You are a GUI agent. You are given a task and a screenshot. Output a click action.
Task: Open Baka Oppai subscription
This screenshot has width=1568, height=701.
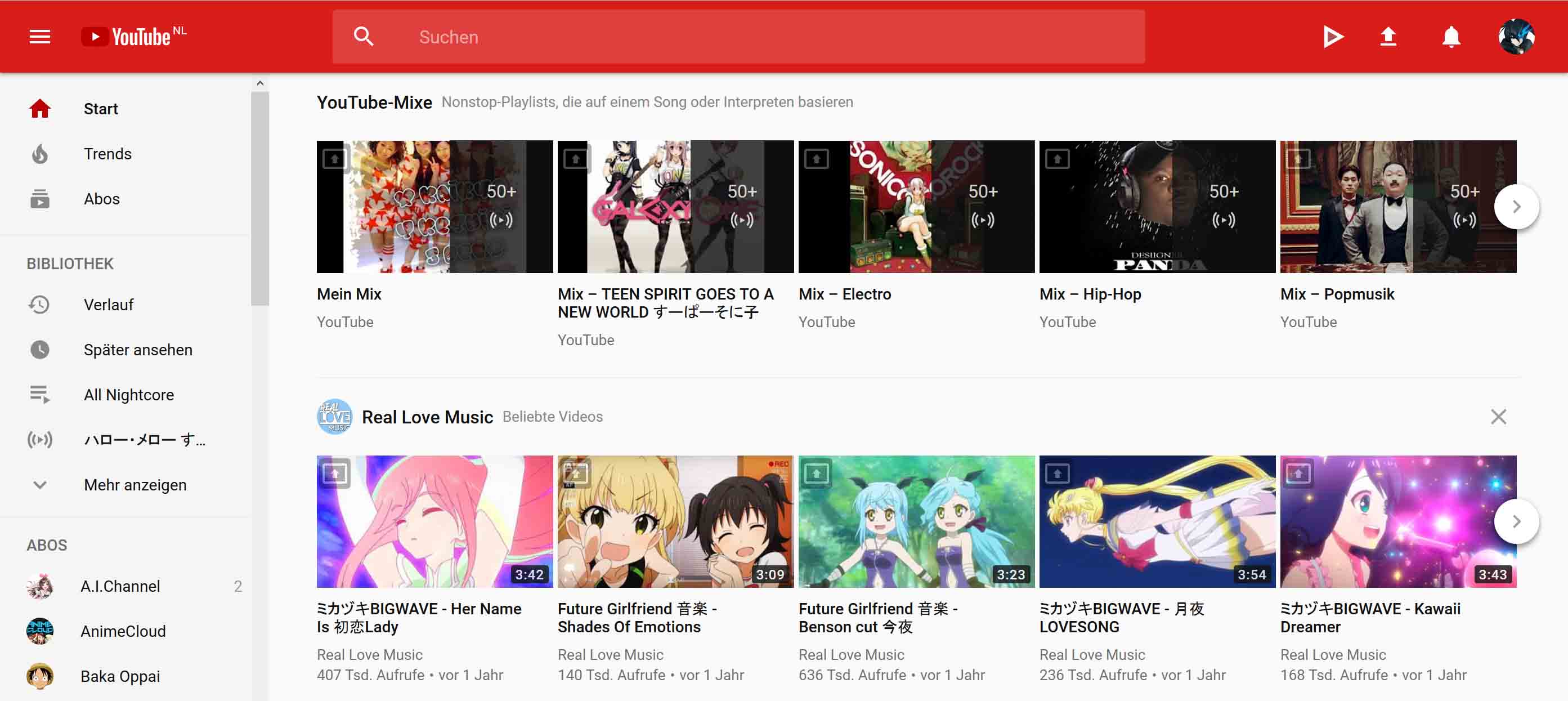click(125, 677)
